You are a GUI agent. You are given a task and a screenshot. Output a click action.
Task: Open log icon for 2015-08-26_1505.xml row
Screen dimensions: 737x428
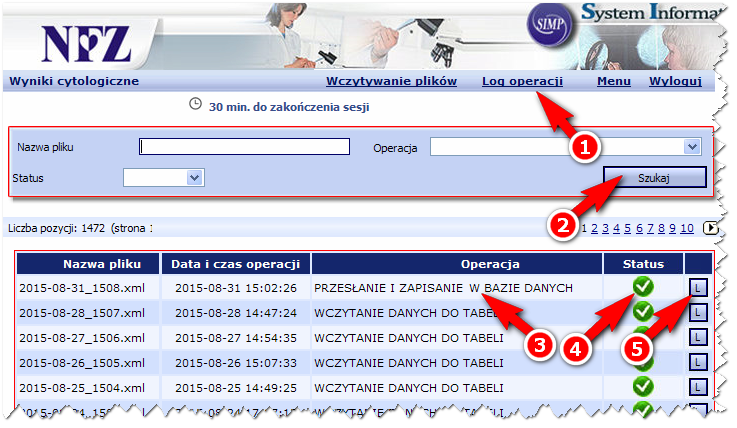tap(697, 362)
